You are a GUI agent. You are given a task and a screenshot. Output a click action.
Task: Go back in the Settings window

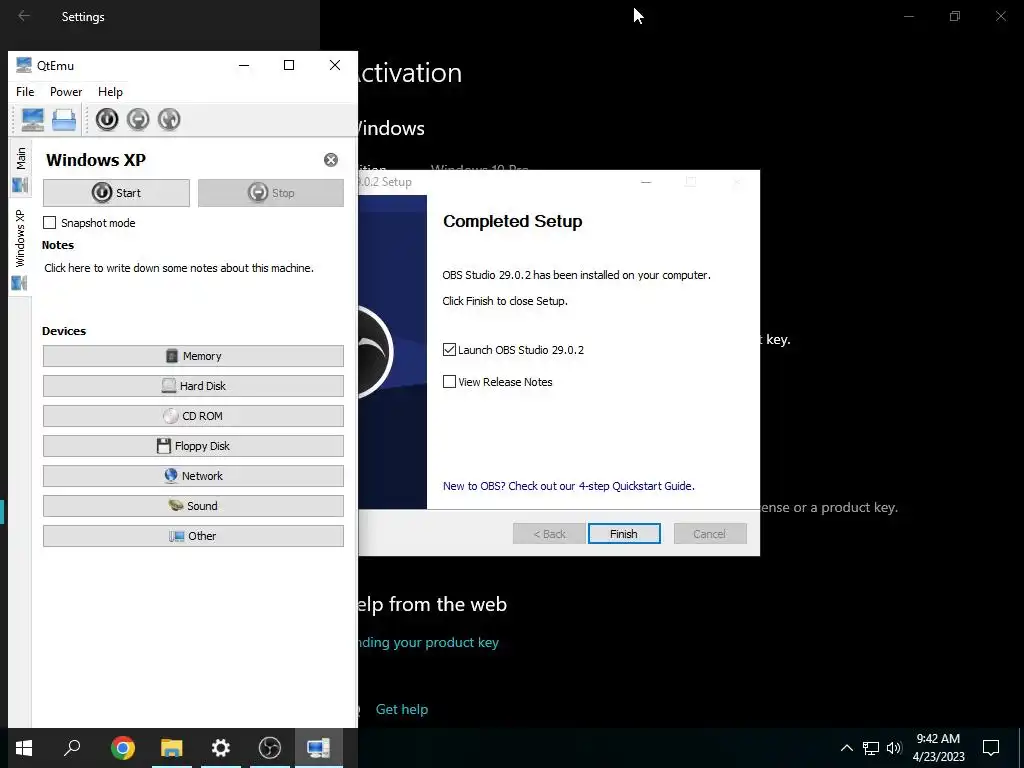pos(24,16)
